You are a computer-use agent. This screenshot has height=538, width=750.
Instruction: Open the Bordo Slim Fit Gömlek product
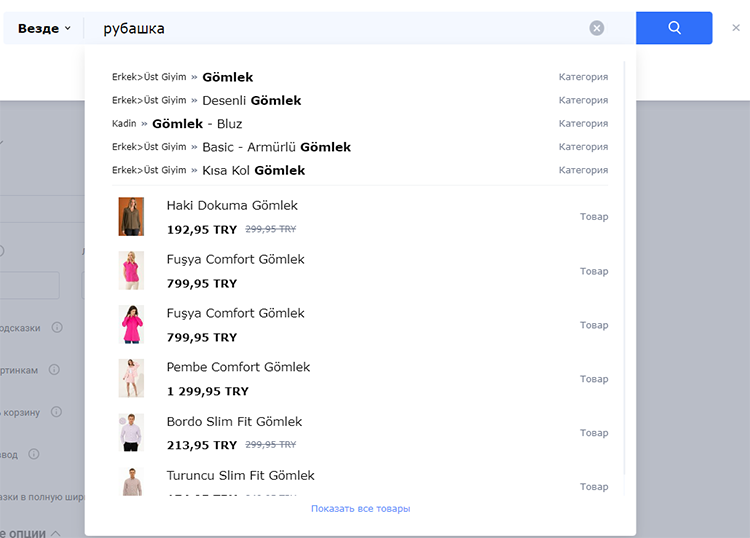pos(234,421)
